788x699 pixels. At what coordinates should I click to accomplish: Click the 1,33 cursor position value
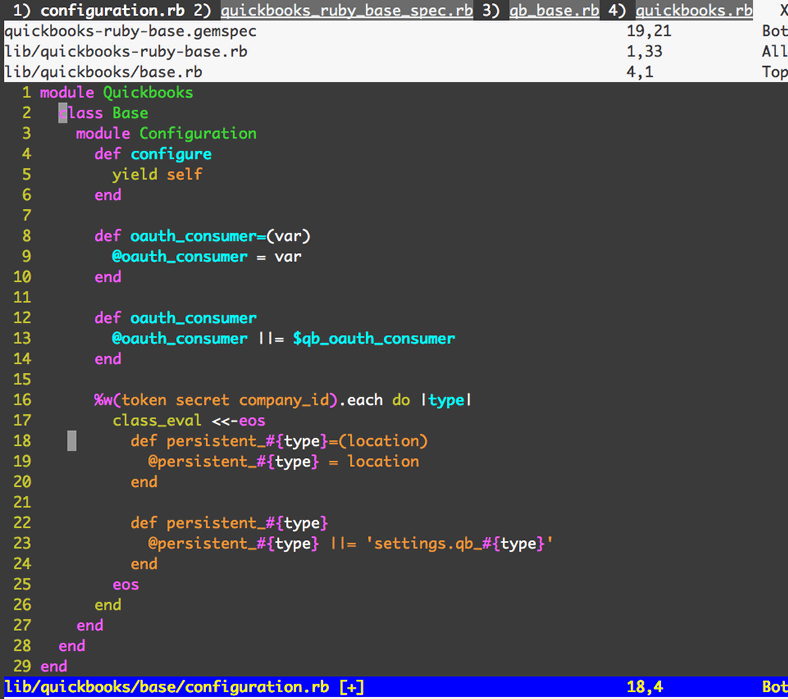644,52
